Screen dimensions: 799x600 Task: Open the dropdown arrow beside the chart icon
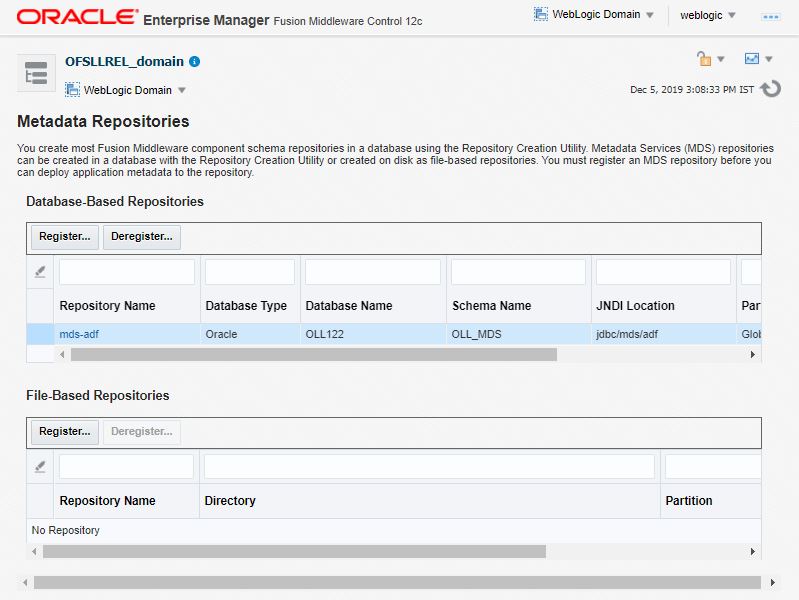tap(768, 59)
